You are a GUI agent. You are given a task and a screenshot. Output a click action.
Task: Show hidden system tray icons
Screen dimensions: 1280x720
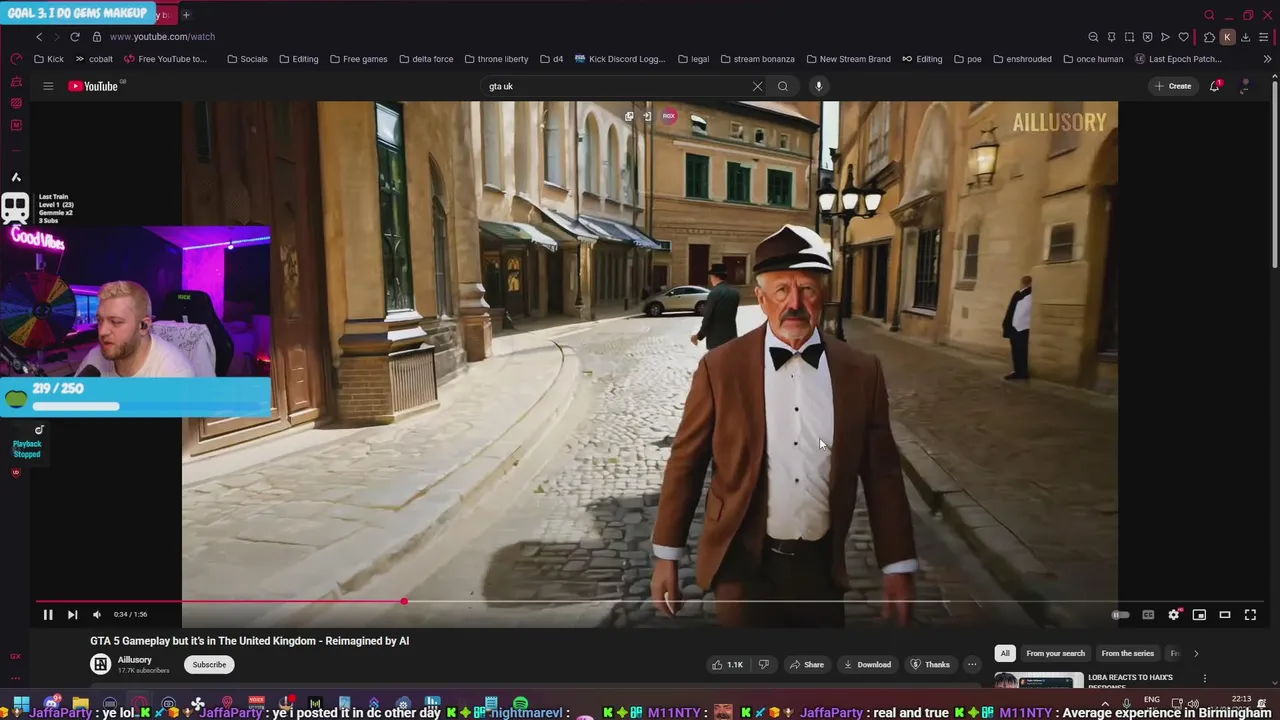1105,703
